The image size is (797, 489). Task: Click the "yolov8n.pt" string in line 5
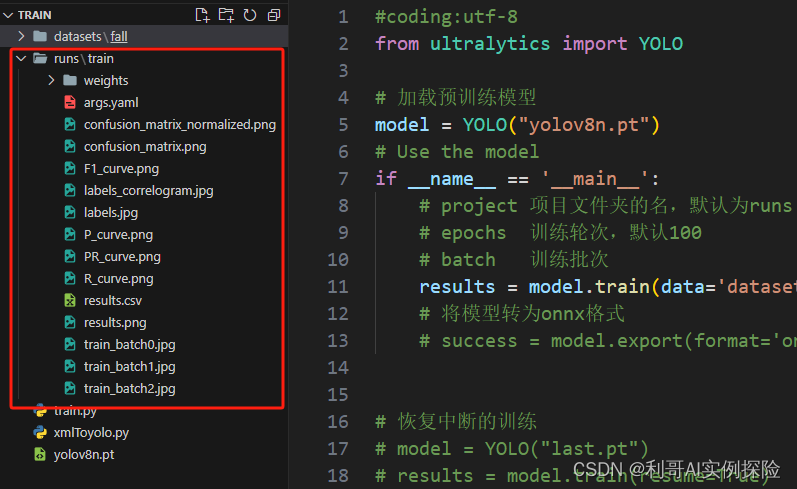coord(584,125)
